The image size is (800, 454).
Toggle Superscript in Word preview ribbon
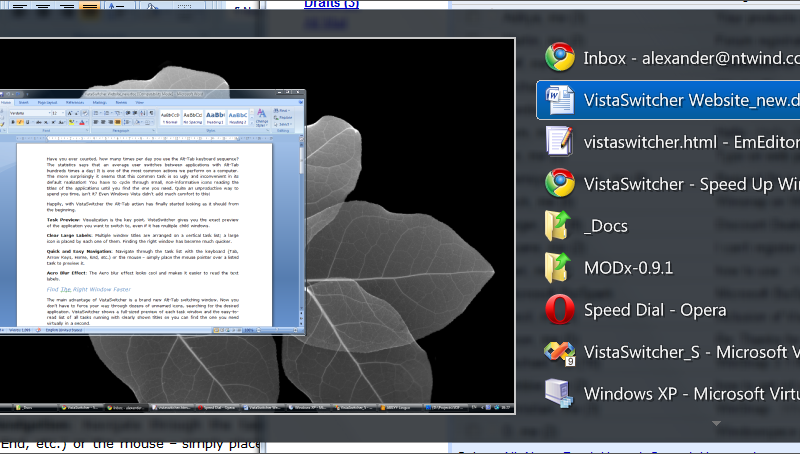(x=54, y=122)
